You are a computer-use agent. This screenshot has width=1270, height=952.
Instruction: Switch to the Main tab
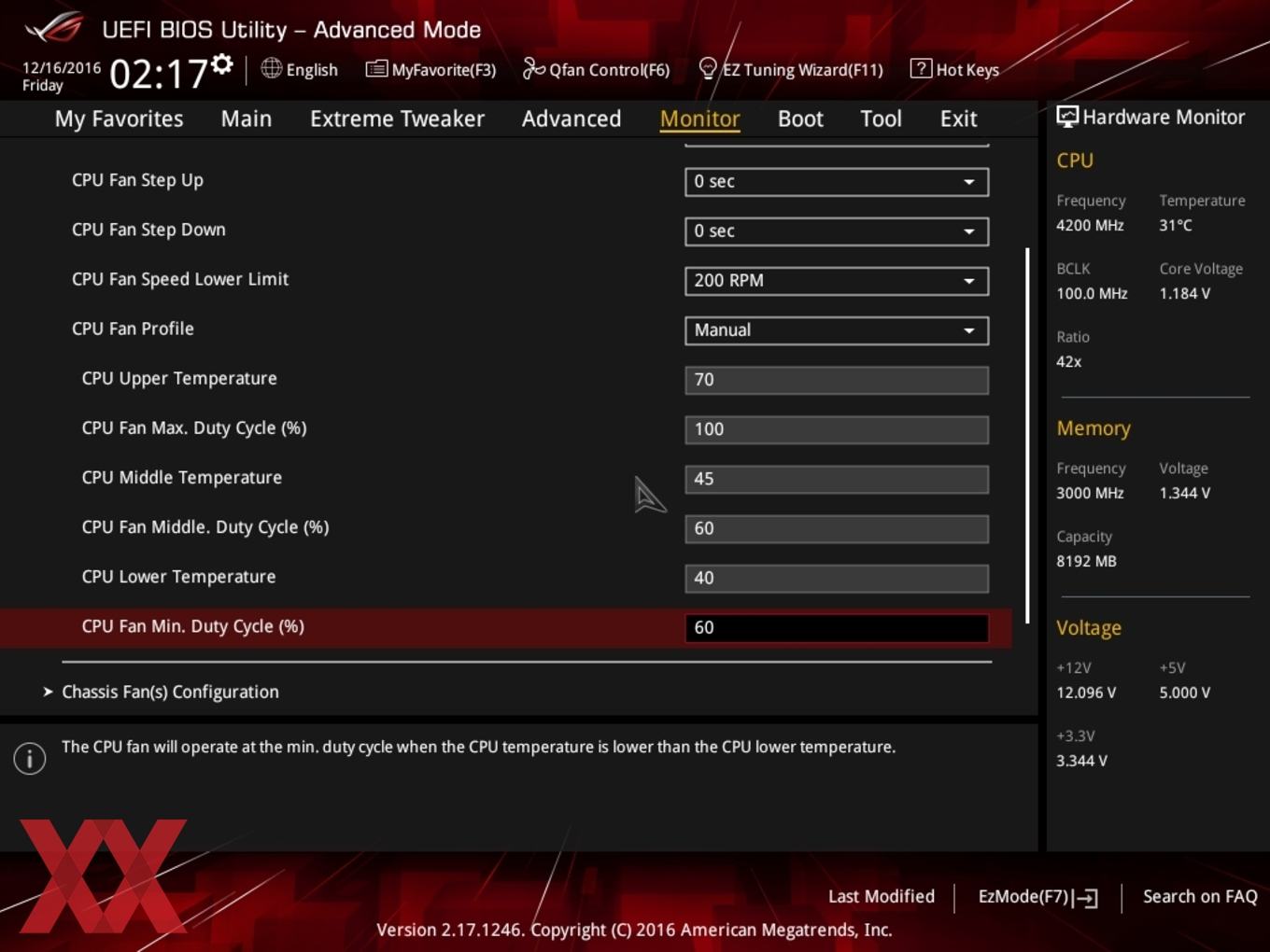coord(247,119)
